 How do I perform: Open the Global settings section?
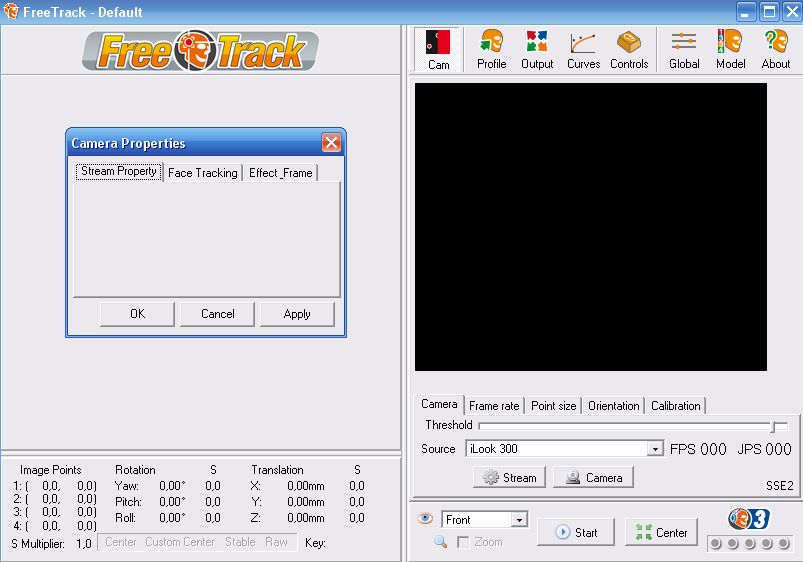tap(684, 50)
